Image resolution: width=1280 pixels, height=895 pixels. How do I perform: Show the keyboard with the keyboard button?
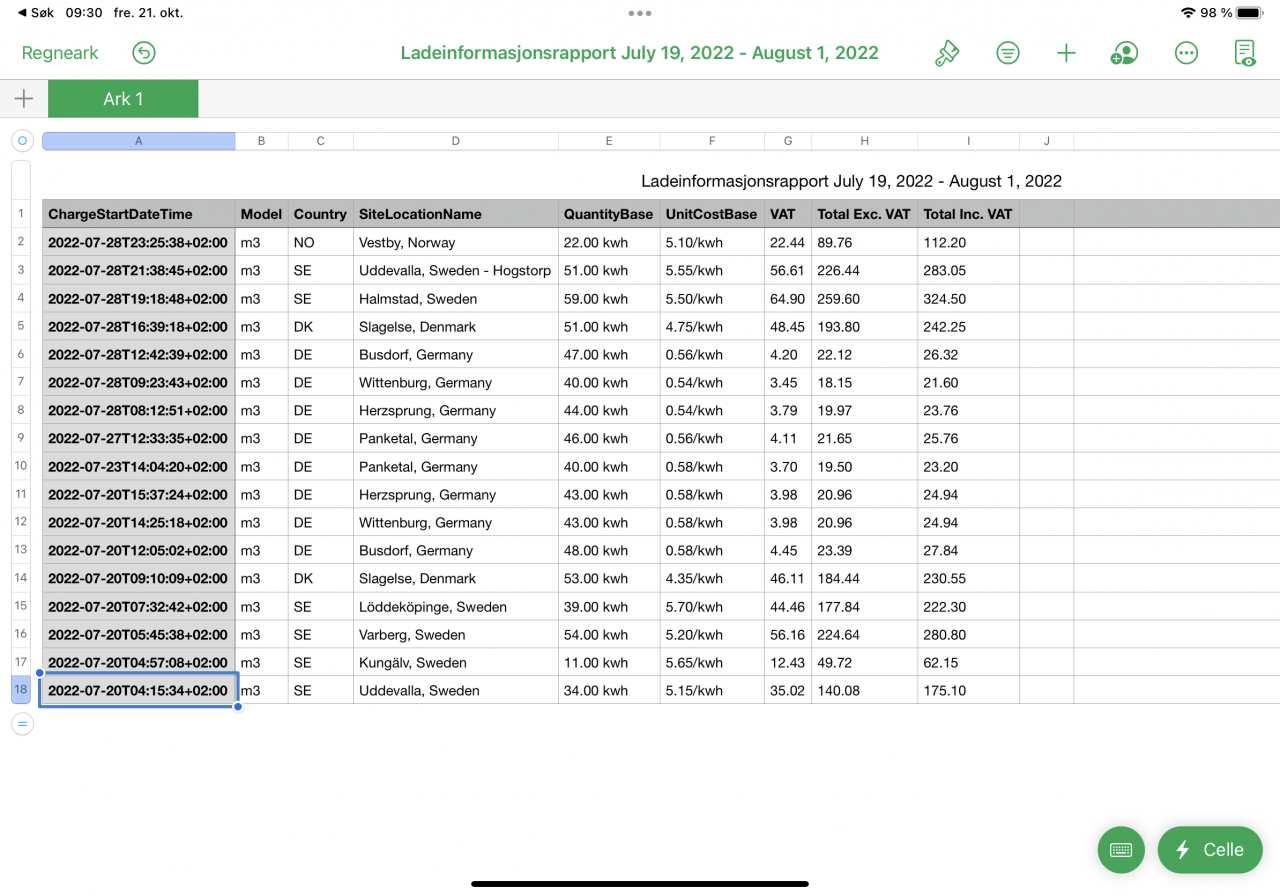coord(1121,850)
